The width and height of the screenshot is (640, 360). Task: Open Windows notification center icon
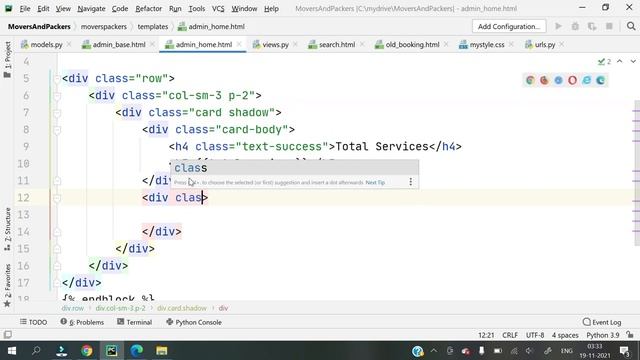tap(624, 351)
